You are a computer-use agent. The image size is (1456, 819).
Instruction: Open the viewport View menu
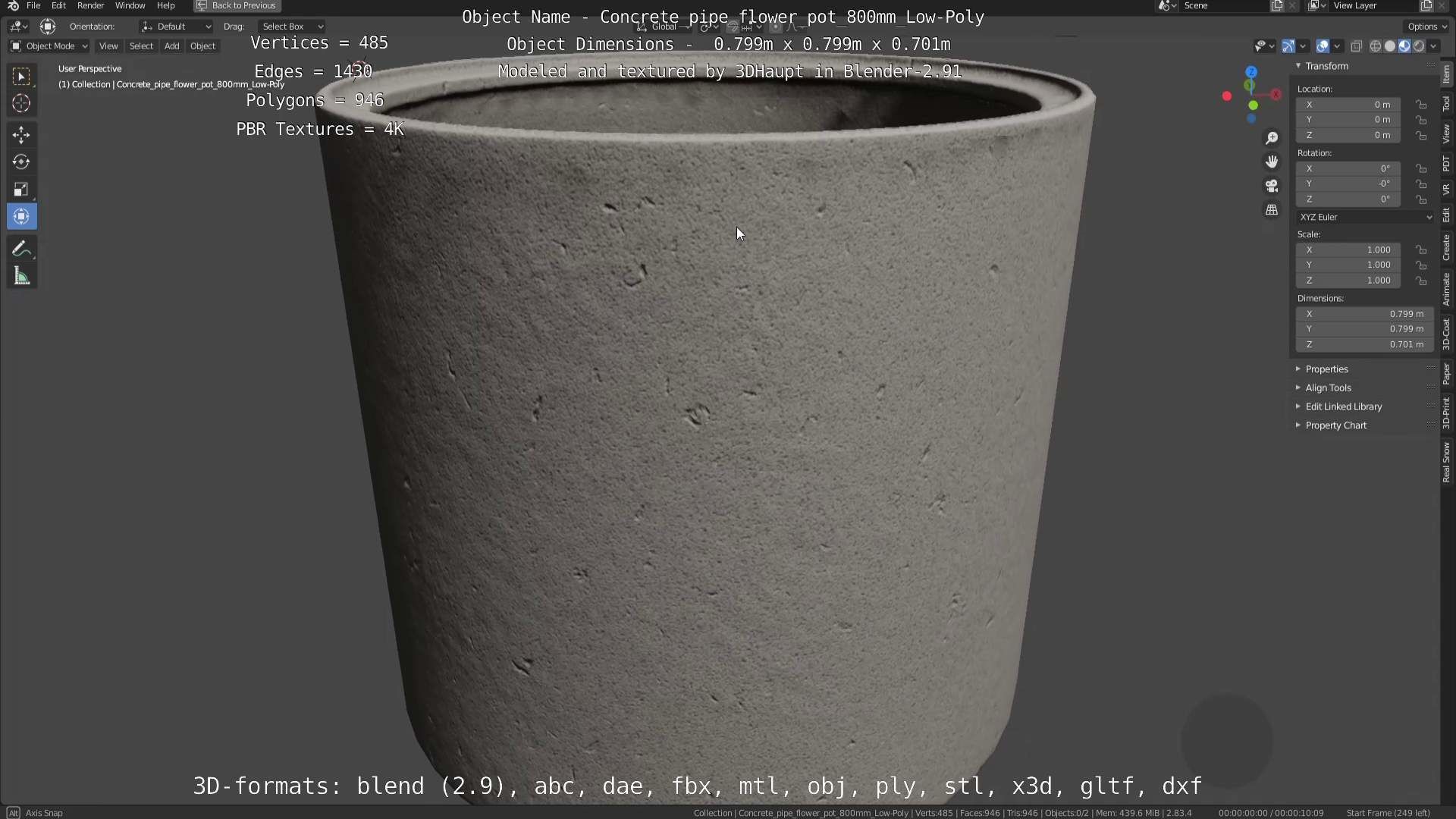(x=108, y=46)
